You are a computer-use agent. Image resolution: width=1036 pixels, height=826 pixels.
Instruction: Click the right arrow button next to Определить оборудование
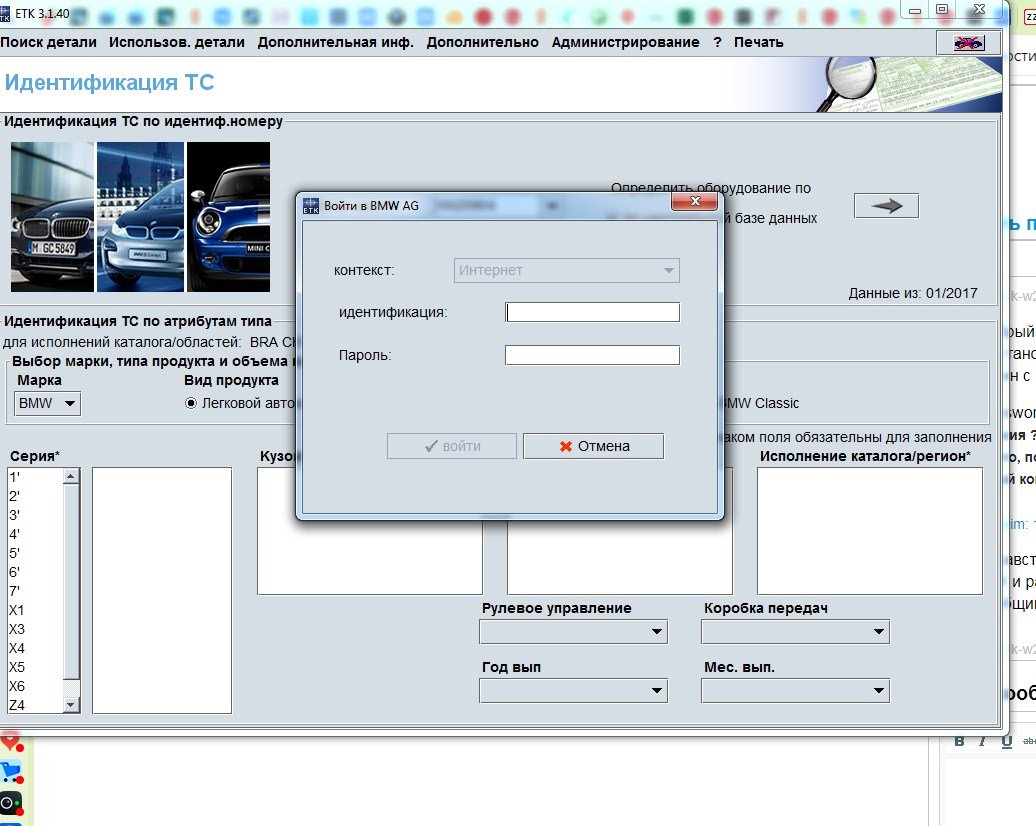(886, 206)
